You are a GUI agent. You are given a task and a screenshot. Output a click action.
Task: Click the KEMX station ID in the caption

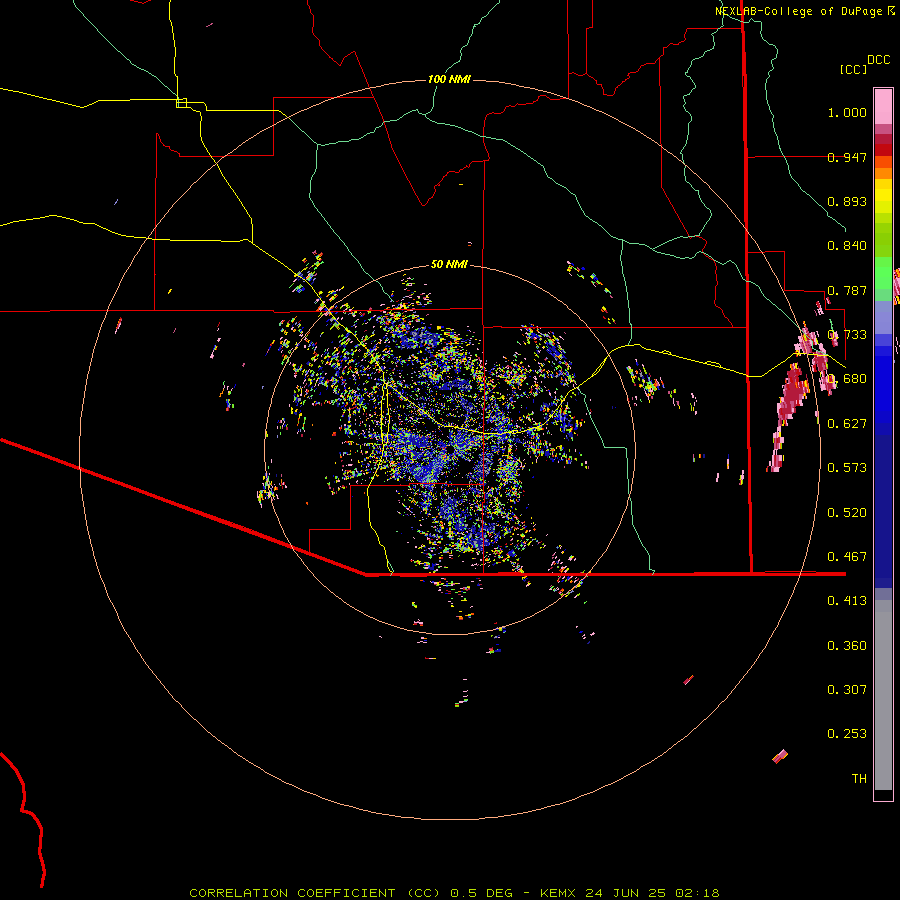559,893
